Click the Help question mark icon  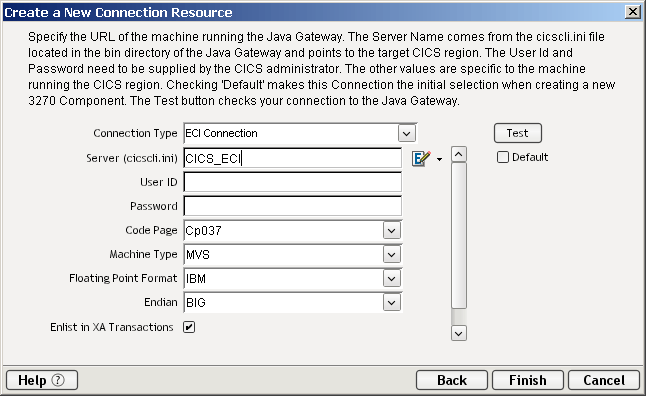click(58, 380)
